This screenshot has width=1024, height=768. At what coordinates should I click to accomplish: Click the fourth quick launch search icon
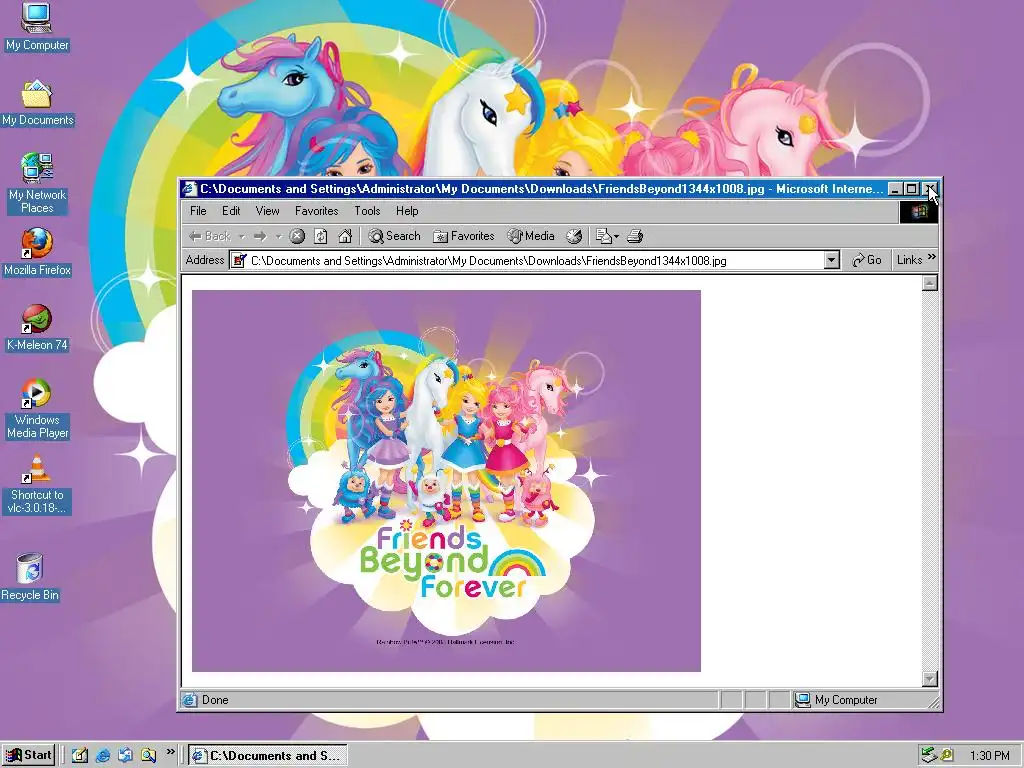click(x=149, y=756)
